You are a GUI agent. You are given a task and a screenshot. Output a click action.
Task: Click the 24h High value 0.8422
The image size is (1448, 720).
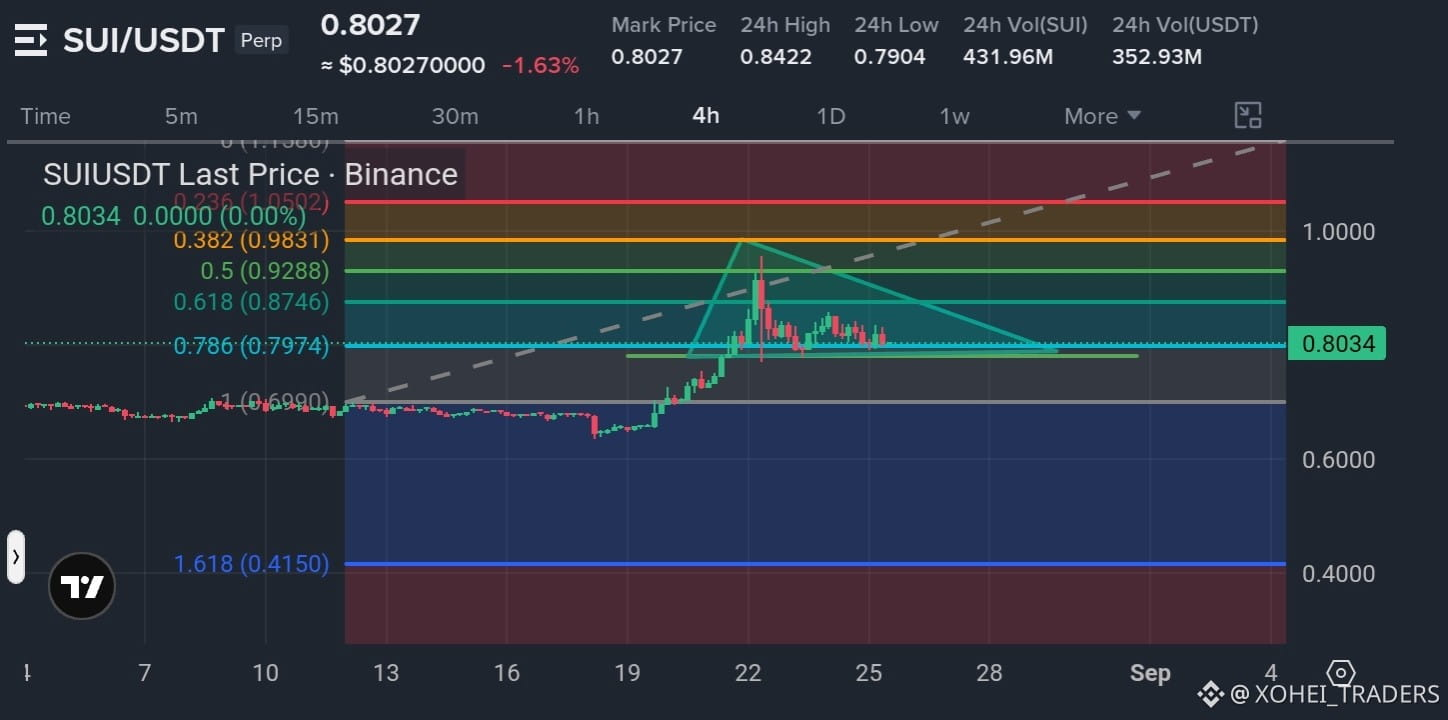click(776, 57)
